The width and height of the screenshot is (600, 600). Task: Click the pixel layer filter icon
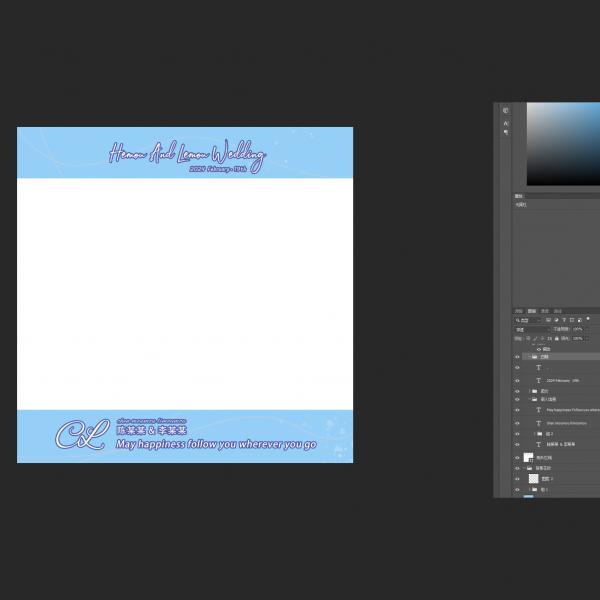pyautogui.click(x=548, y=320)
